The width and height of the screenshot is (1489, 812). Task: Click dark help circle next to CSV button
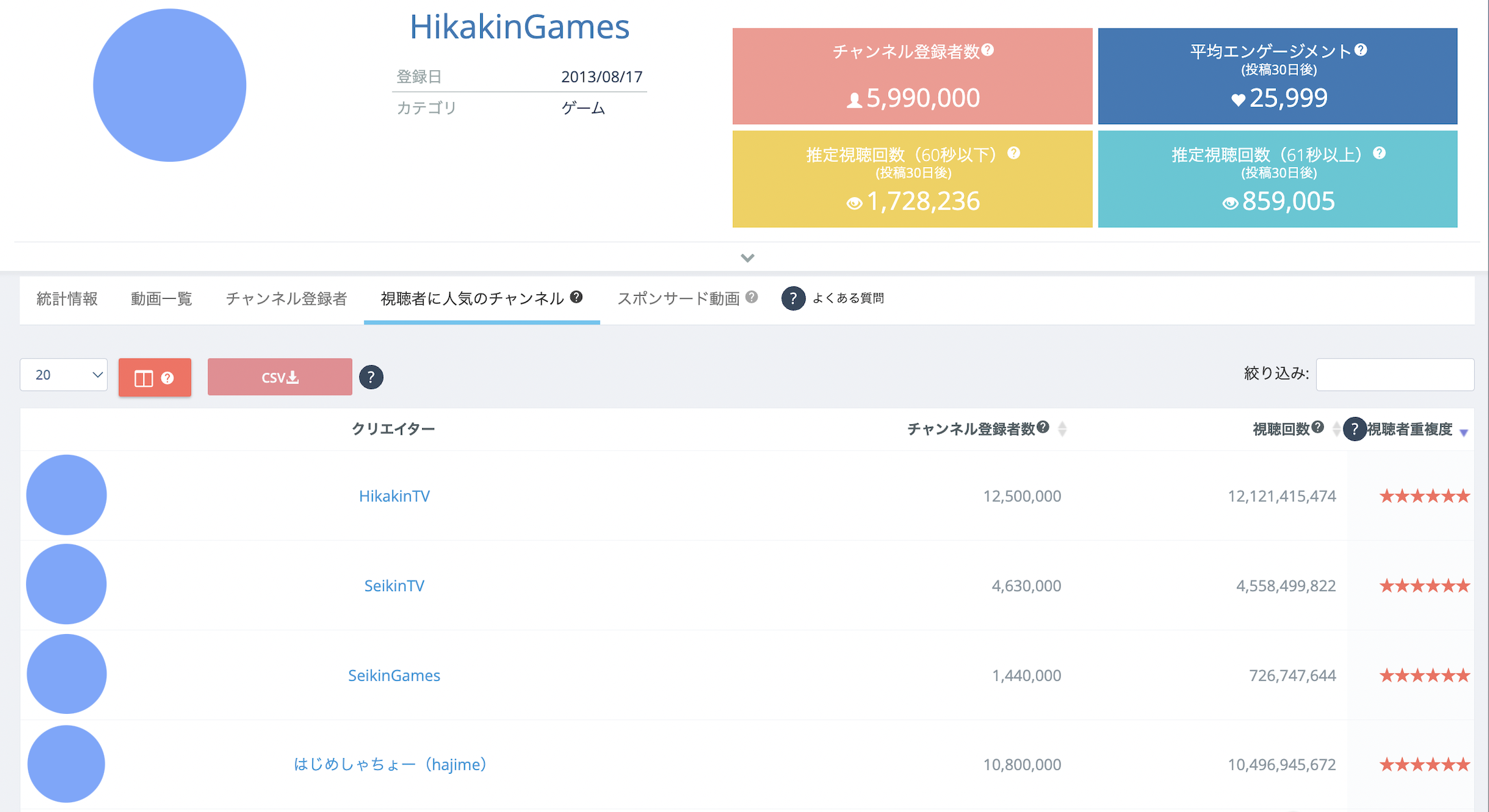click(371, 377)
